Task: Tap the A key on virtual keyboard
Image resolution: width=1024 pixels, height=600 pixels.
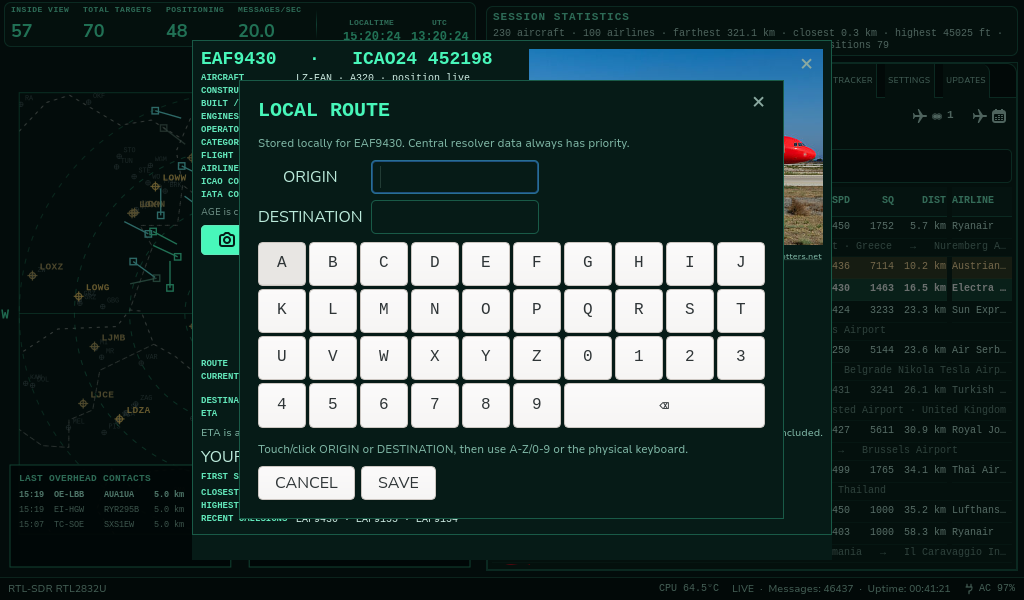Action: coord(281,264)
